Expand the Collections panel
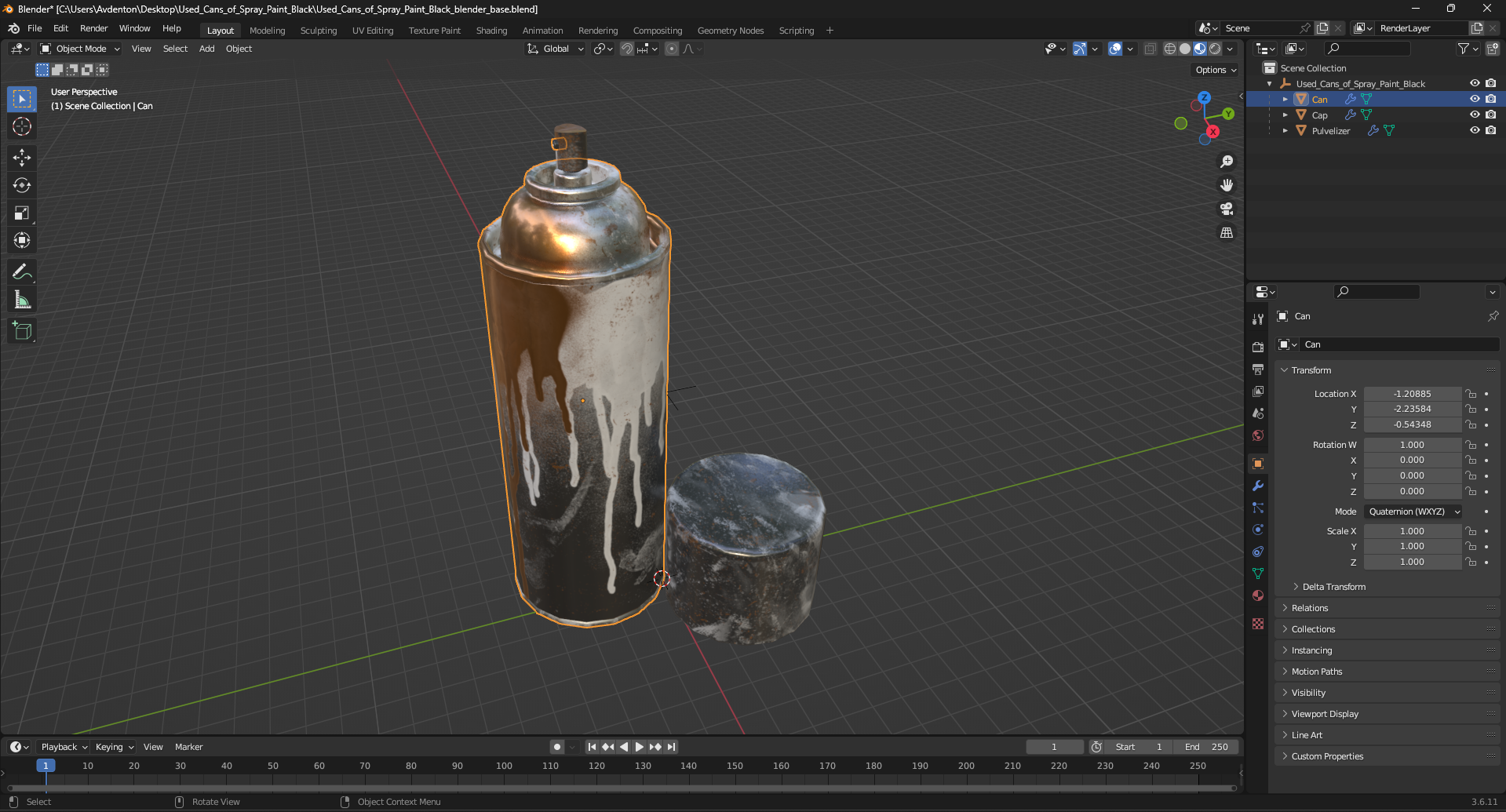The image size is (1506, 812). 1312,629
